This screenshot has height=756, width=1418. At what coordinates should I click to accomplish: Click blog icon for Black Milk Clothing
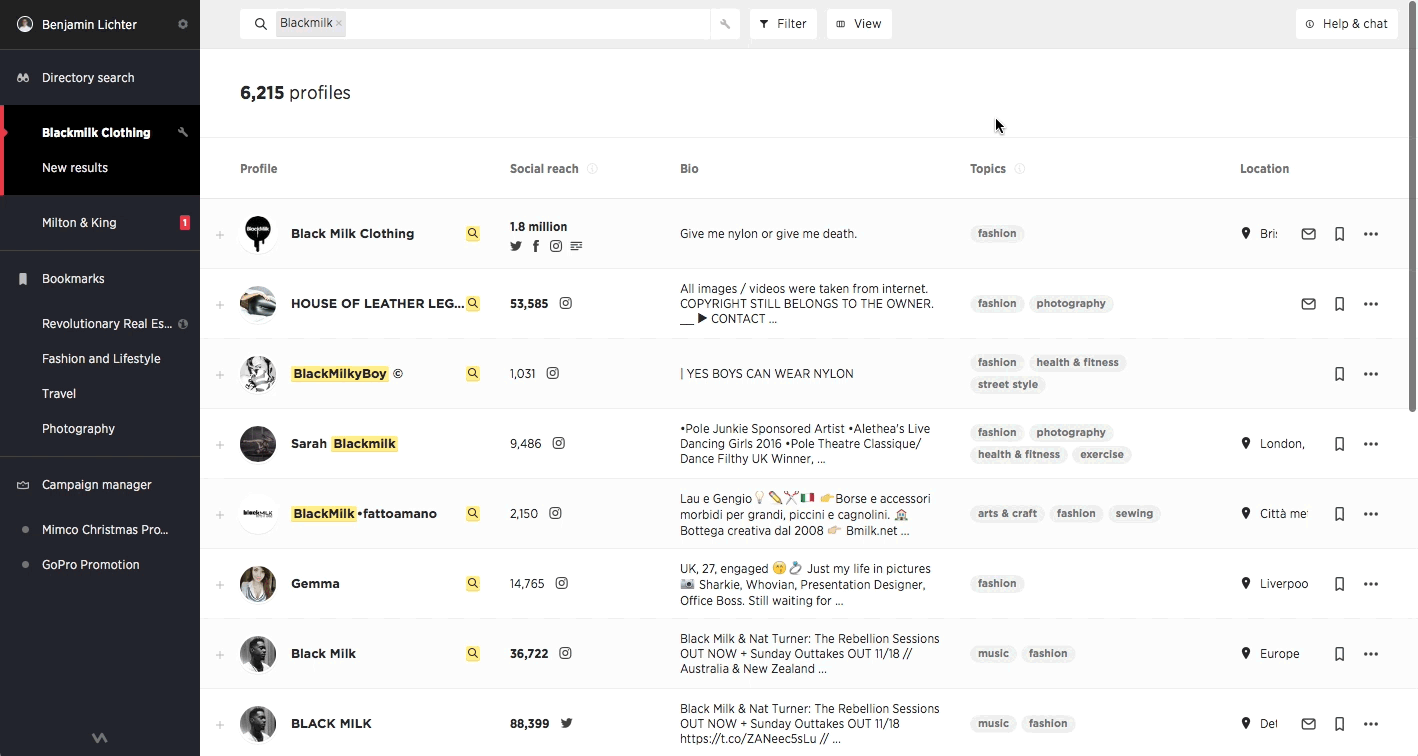click(576, 246)
